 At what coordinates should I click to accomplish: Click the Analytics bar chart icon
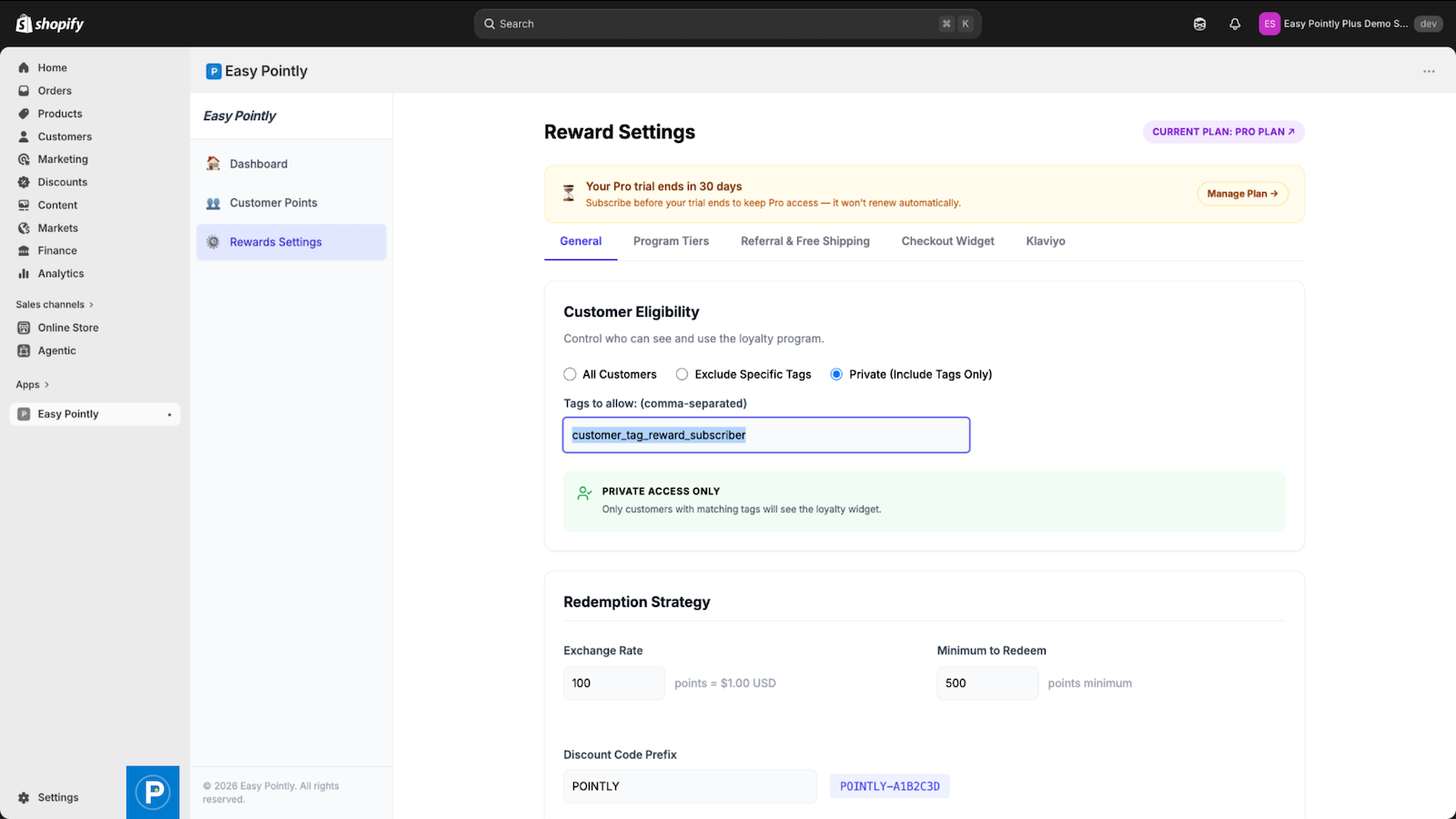point(24,273)
